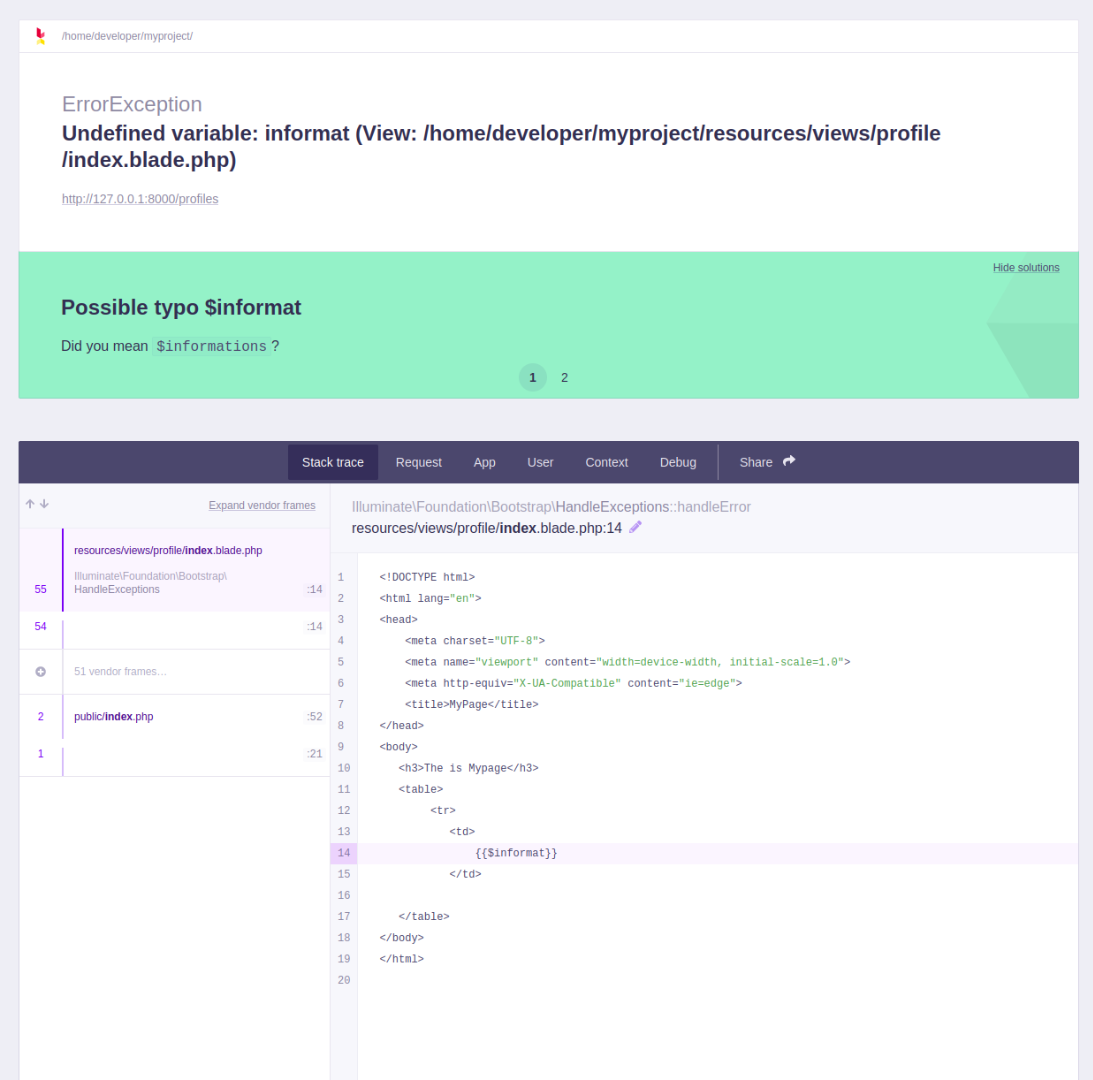Click the Ignition flame logo
Image resolution: width=1093 pixels, height=1080 pixels.
40,36
